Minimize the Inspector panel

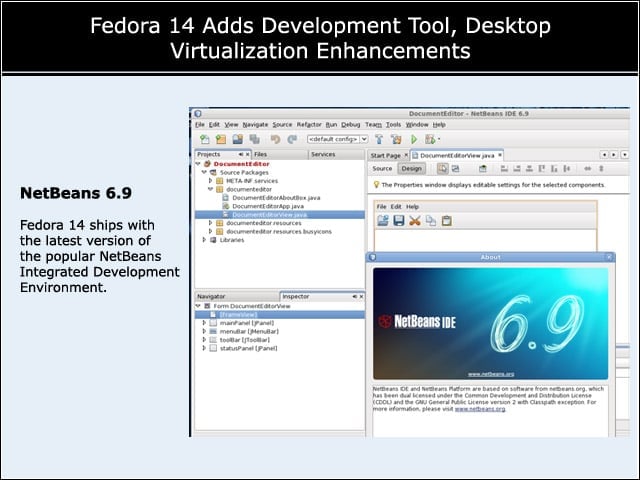(x=355, y=296)
